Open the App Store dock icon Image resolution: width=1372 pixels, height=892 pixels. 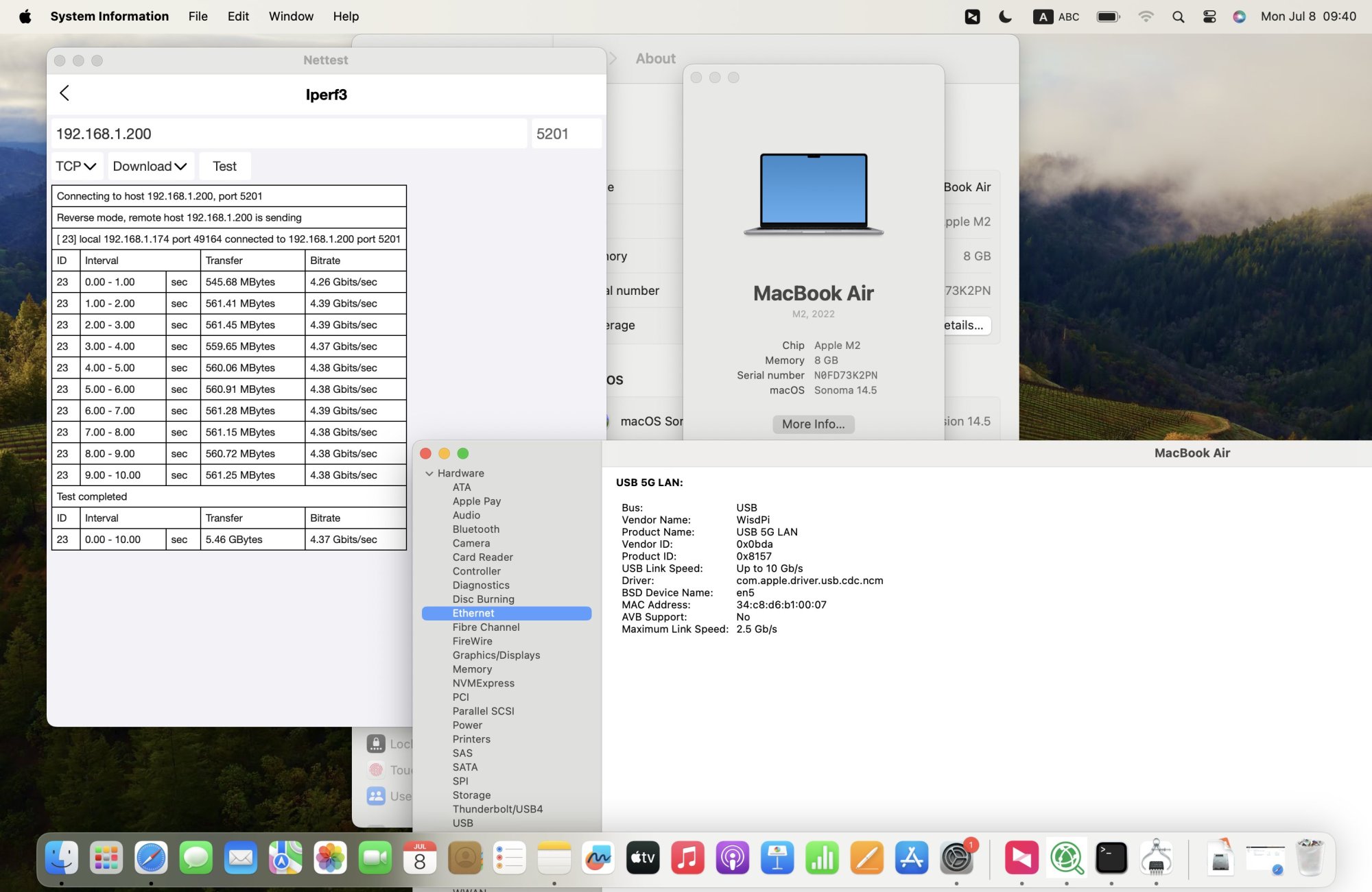pyautogui.click(x=912, y=858)
